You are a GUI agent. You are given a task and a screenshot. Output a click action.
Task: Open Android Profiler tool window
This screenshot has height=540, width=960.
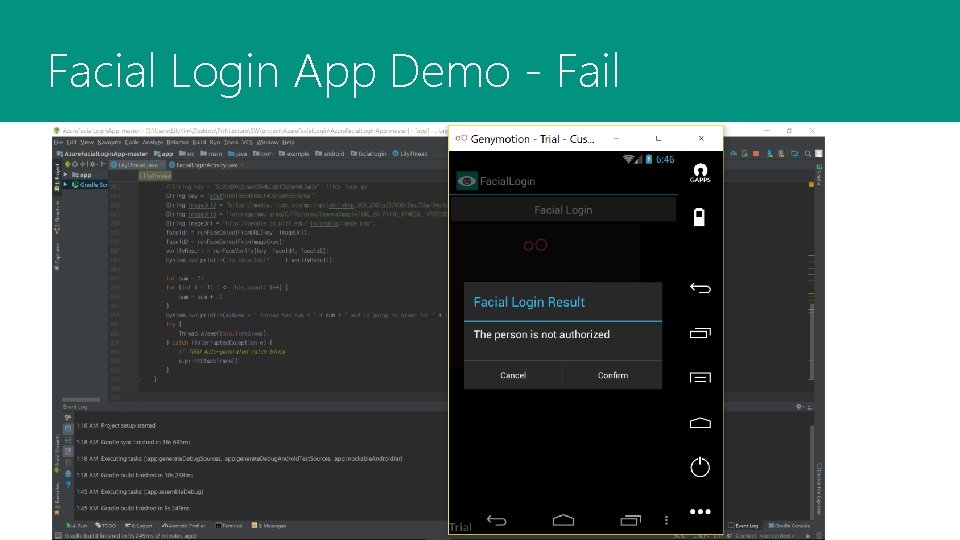[183, 525]
